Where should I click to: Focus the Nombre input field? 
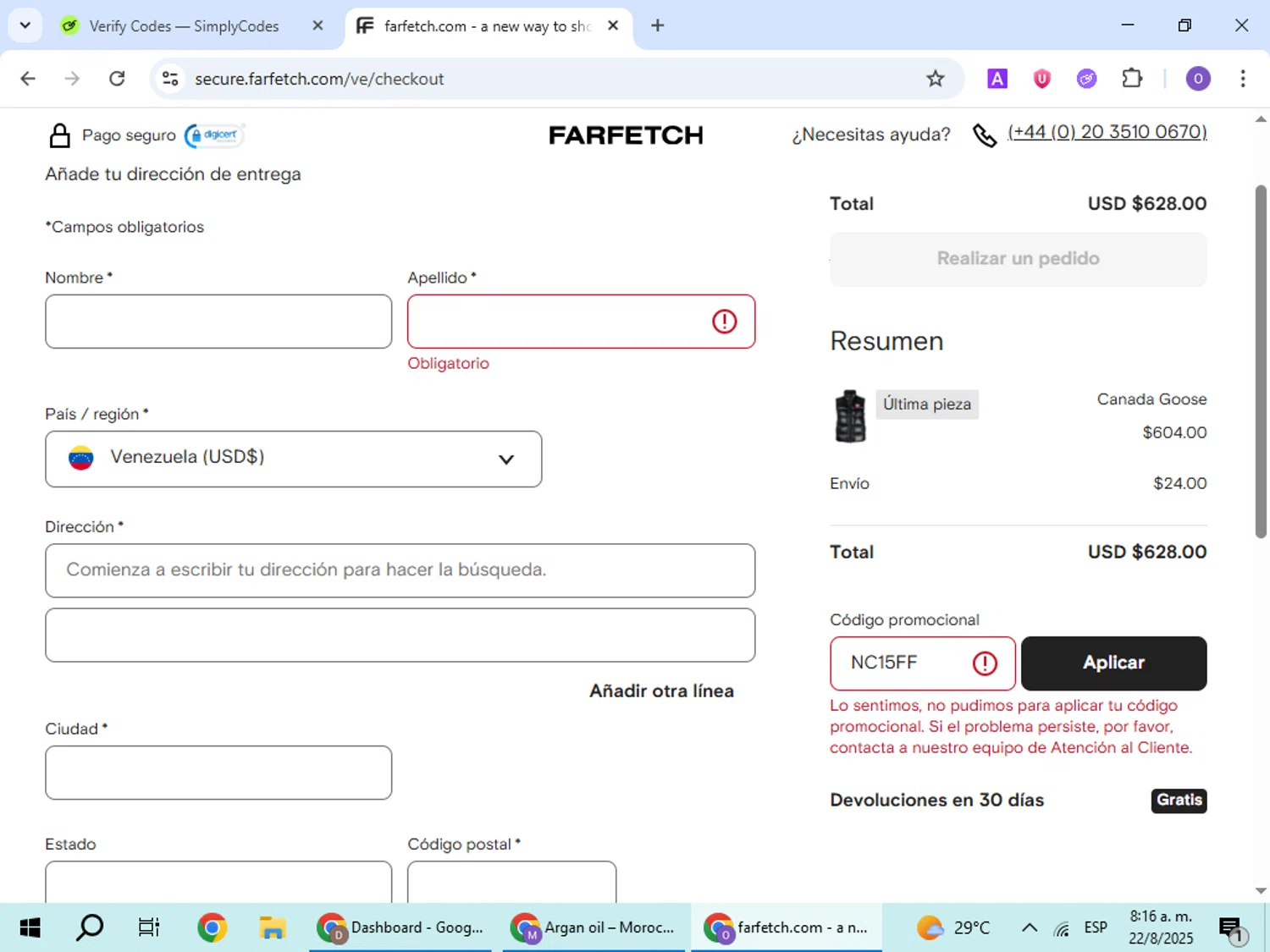coord(218,322)
